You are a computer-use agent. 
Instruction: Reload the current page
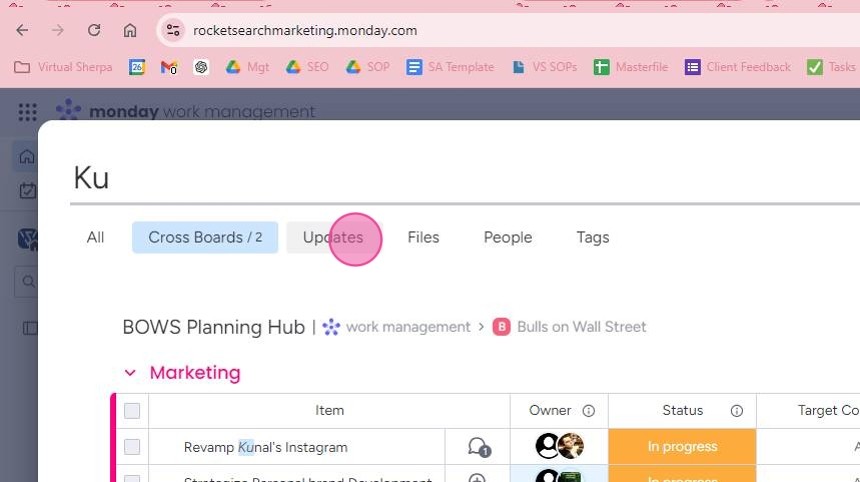pyautogui.click(x=94, y=30)
